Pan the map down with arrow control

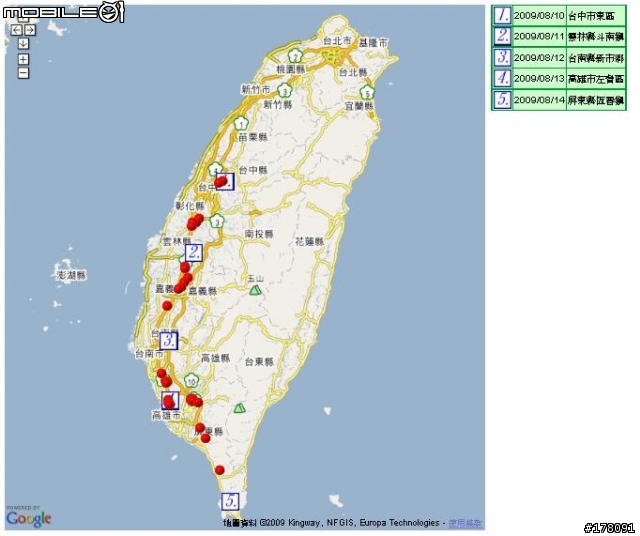click(23, 43)
